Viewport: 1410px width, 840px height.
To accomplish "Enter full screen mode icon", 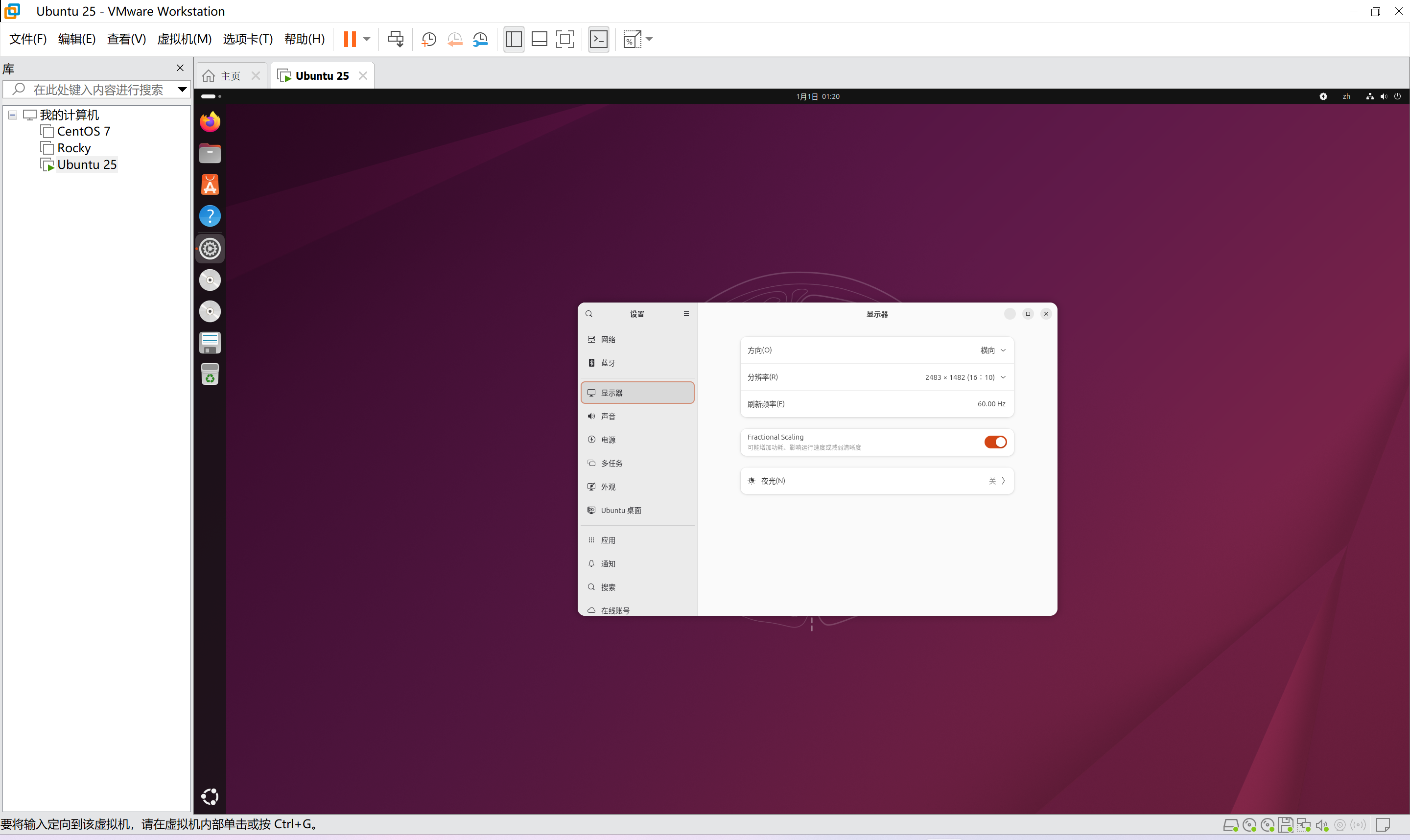I will (564, 39).
